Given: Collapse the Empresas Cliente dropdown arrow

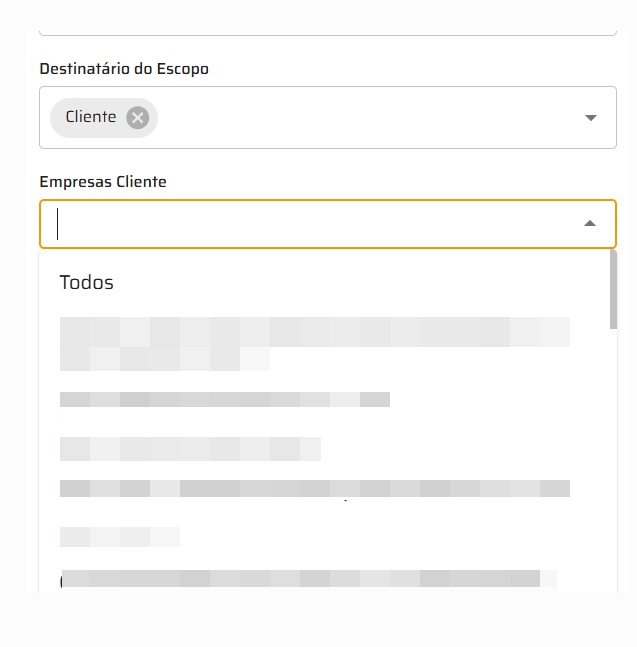Looking at the screenshot, I should [590, 223].
